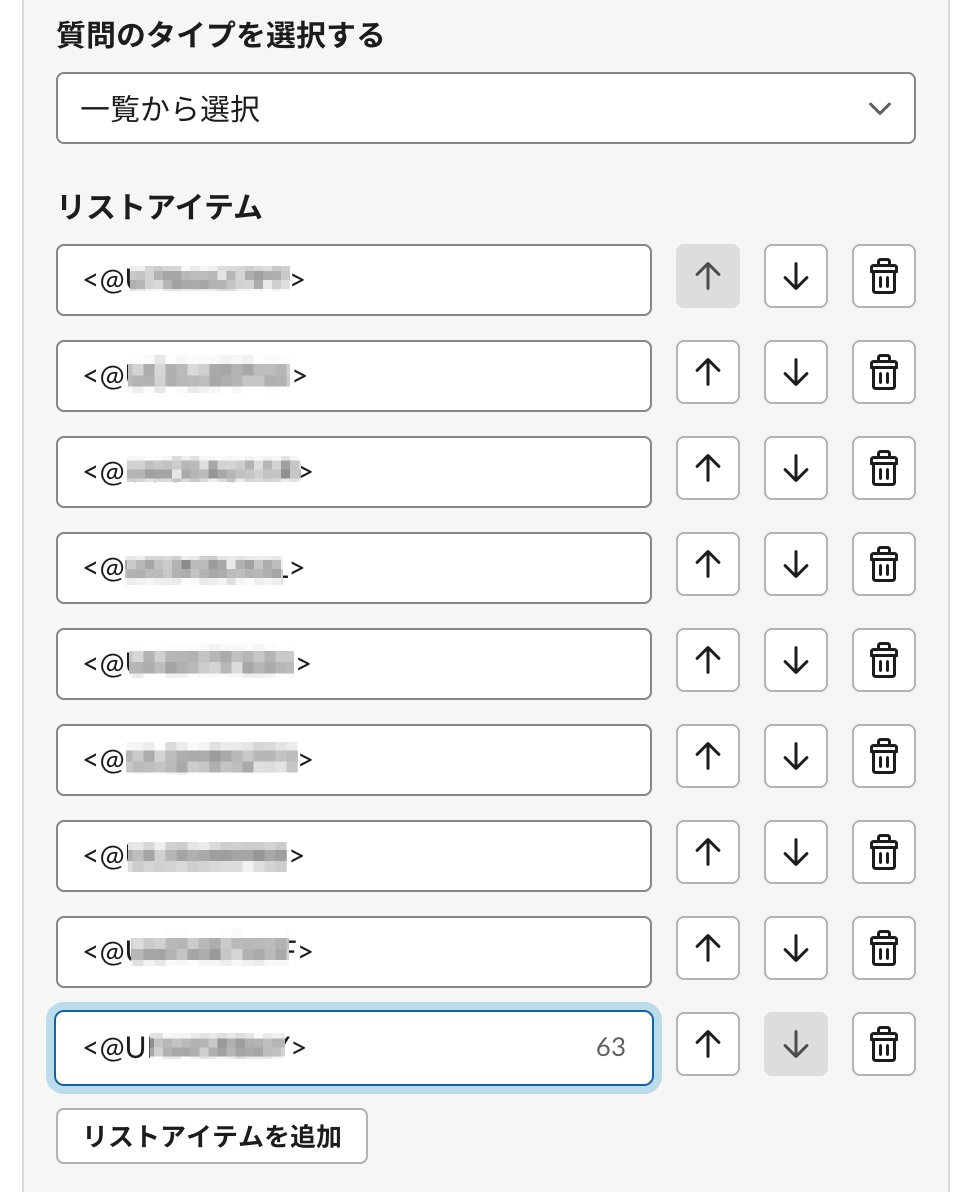Move the second list item up with the arrow
The width and height of the screenshot is (970, 1192).
(707, 372)
